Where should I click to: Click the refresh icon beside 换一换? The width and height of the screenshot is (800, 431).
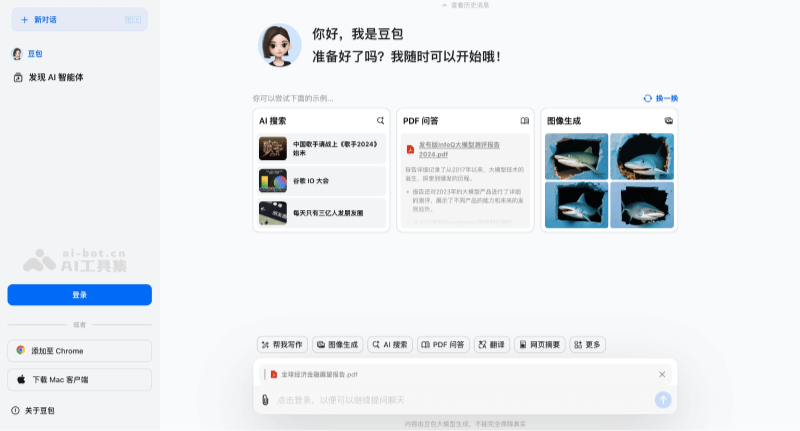click(647, 98)
